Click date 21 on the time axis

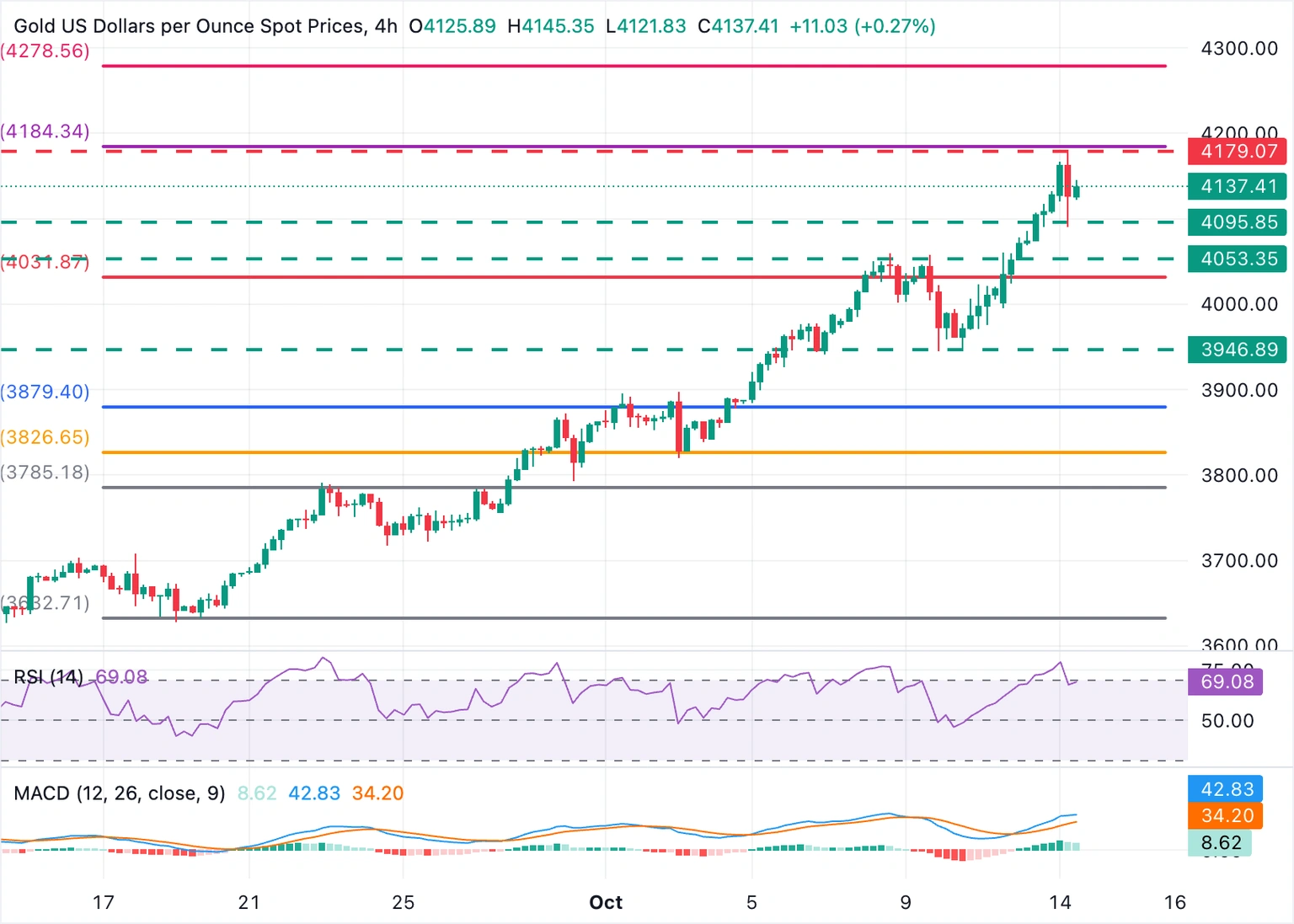pyautogui.click(x=249, y=903)
